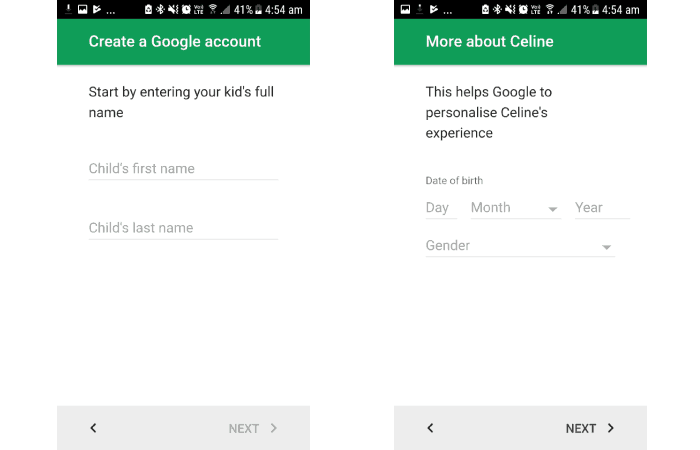Tap Play Store notification icon in right status bar

tap(434, 9)
